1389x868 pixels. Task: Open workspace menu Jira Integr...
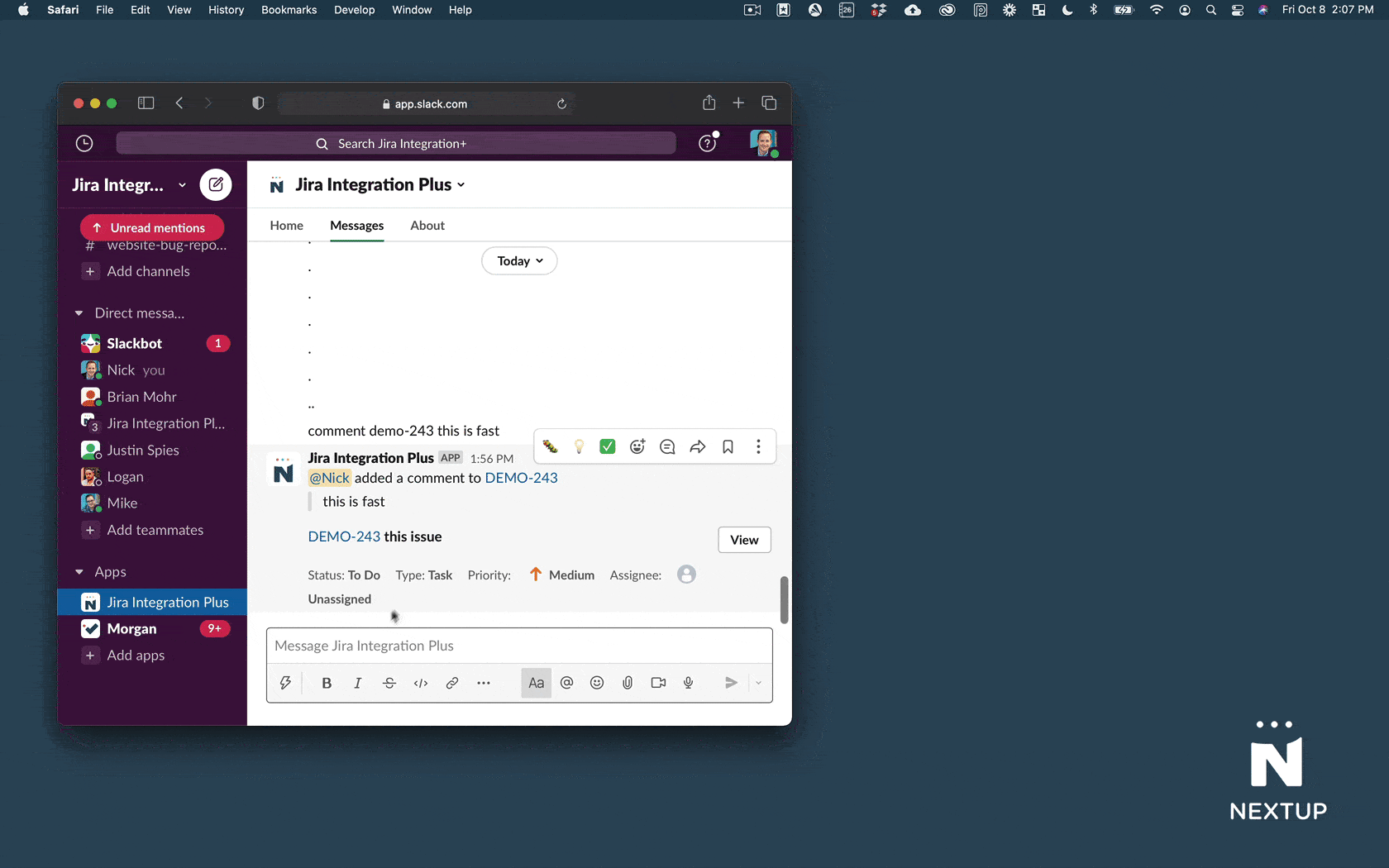[129, 185]
